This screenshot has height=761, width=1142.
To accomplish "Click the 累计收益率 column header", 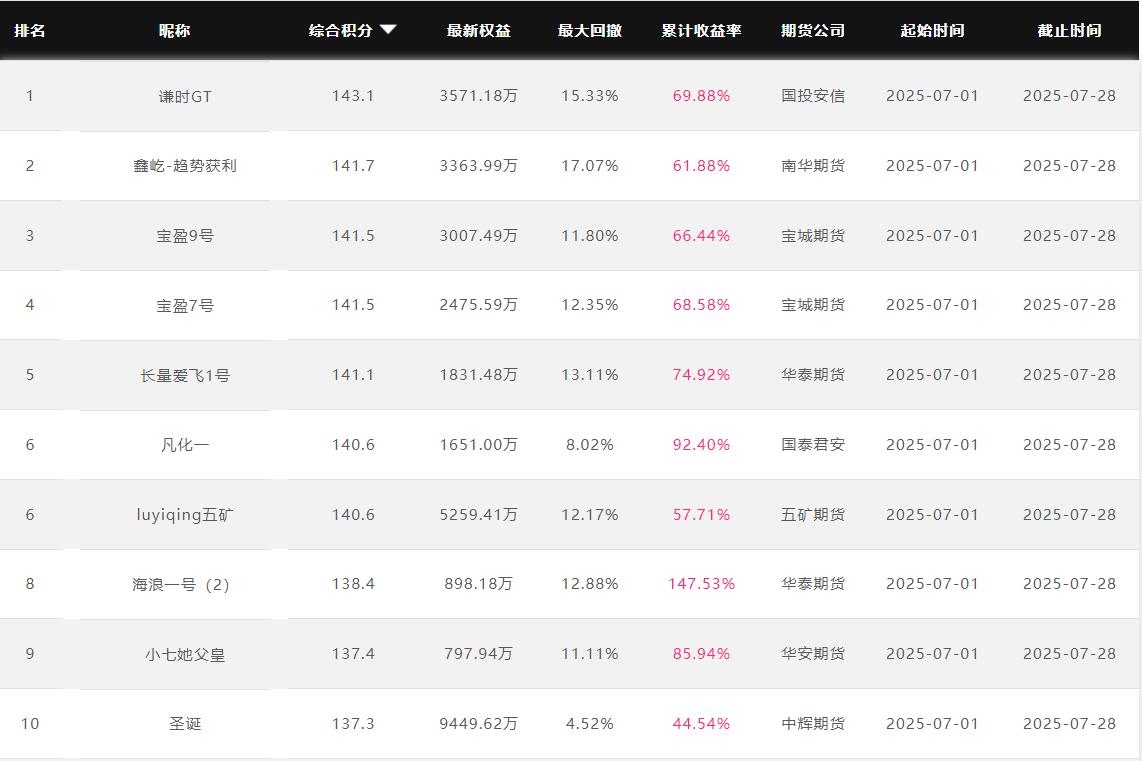I will (x=701, y=31).
